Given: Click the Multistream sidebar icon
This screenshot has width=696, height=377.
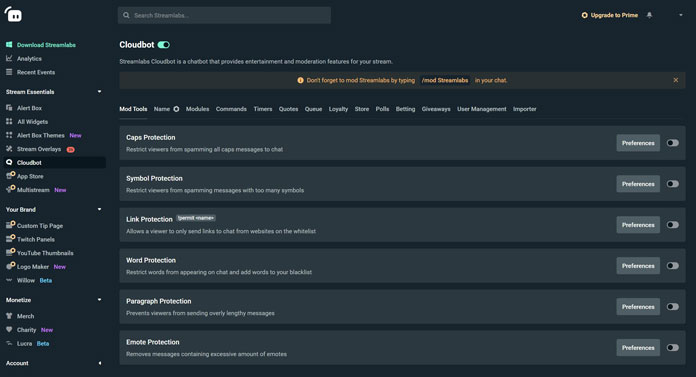Looking at the screenshot, I should point(10,189).
